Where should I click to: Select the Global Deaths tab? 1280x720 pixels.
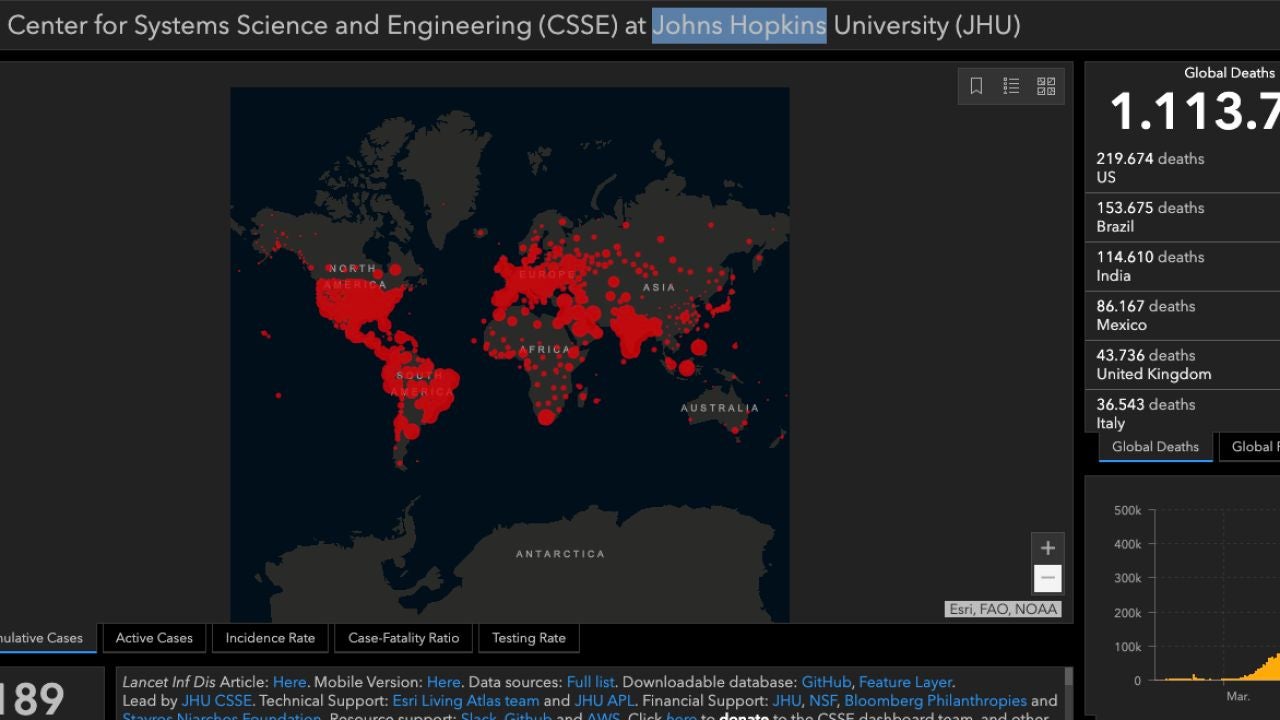point(1155,447)
